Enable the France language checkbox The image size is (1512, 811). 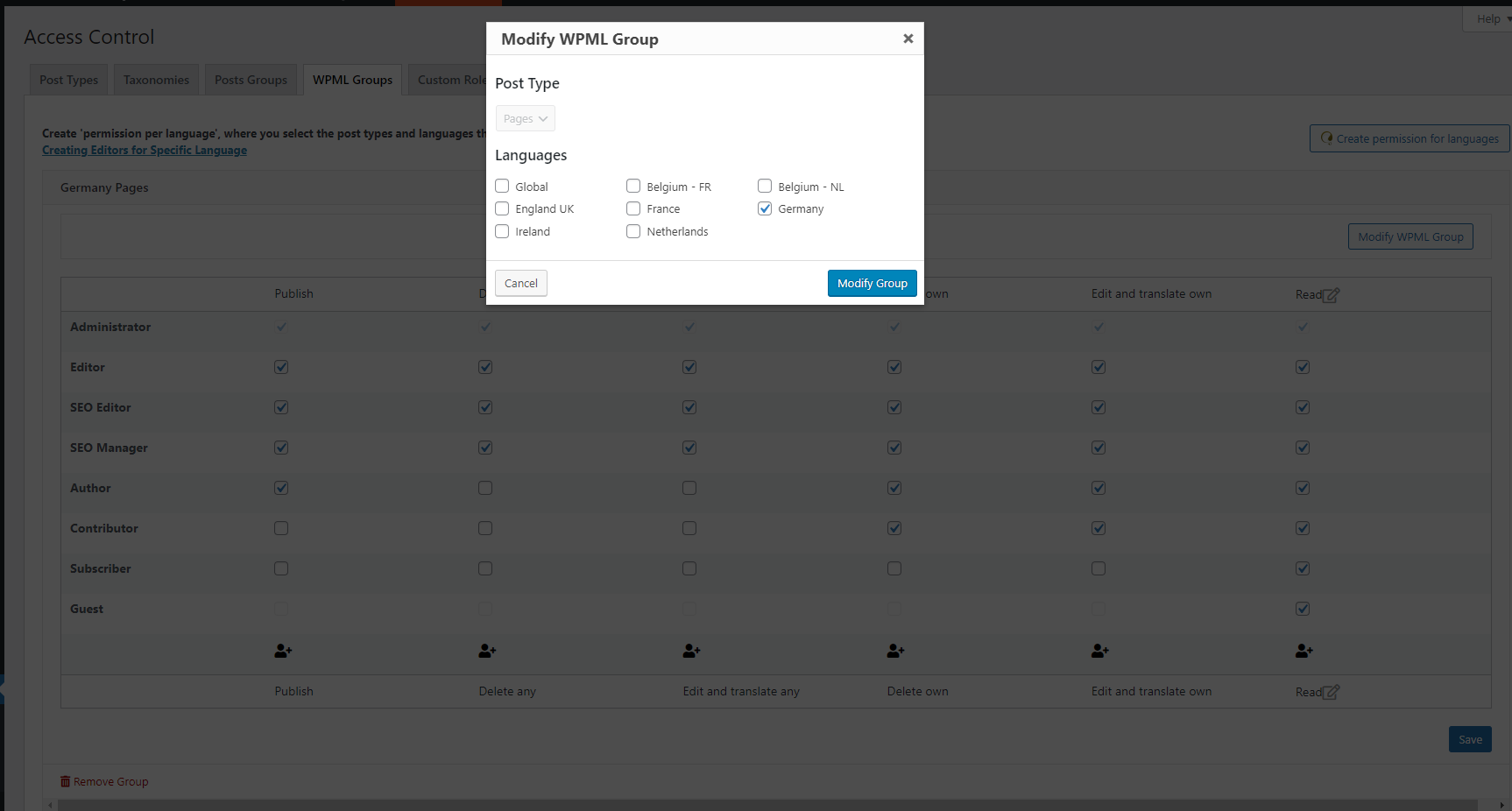click(633, 208)
